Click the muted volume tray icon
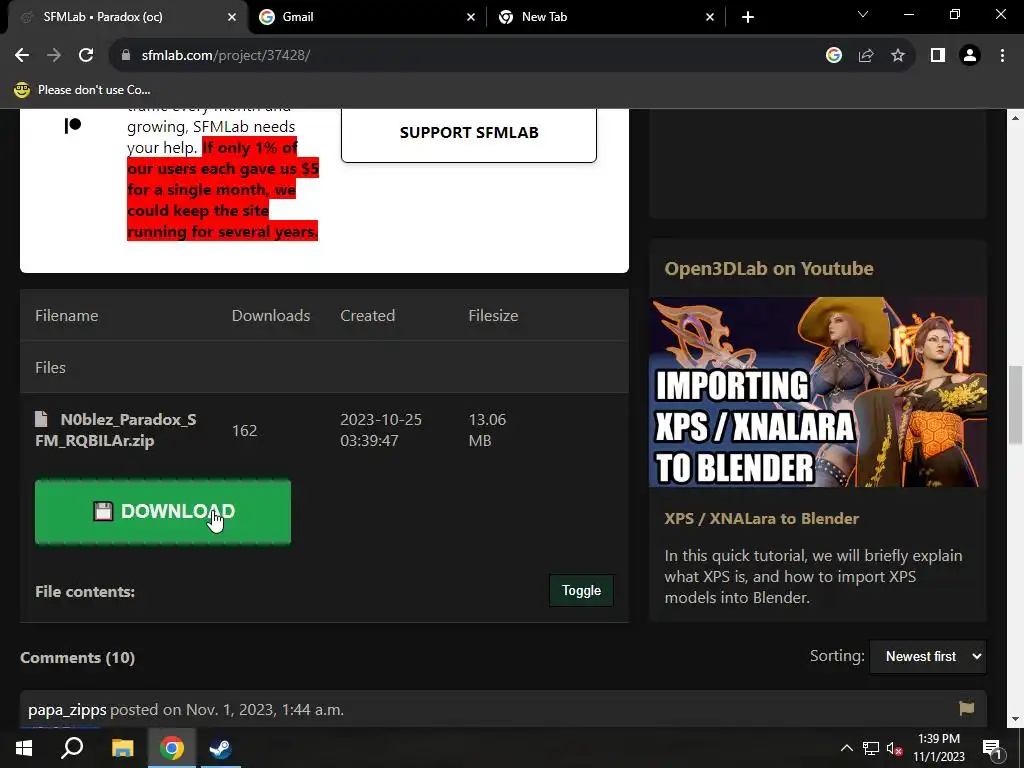 895,748
